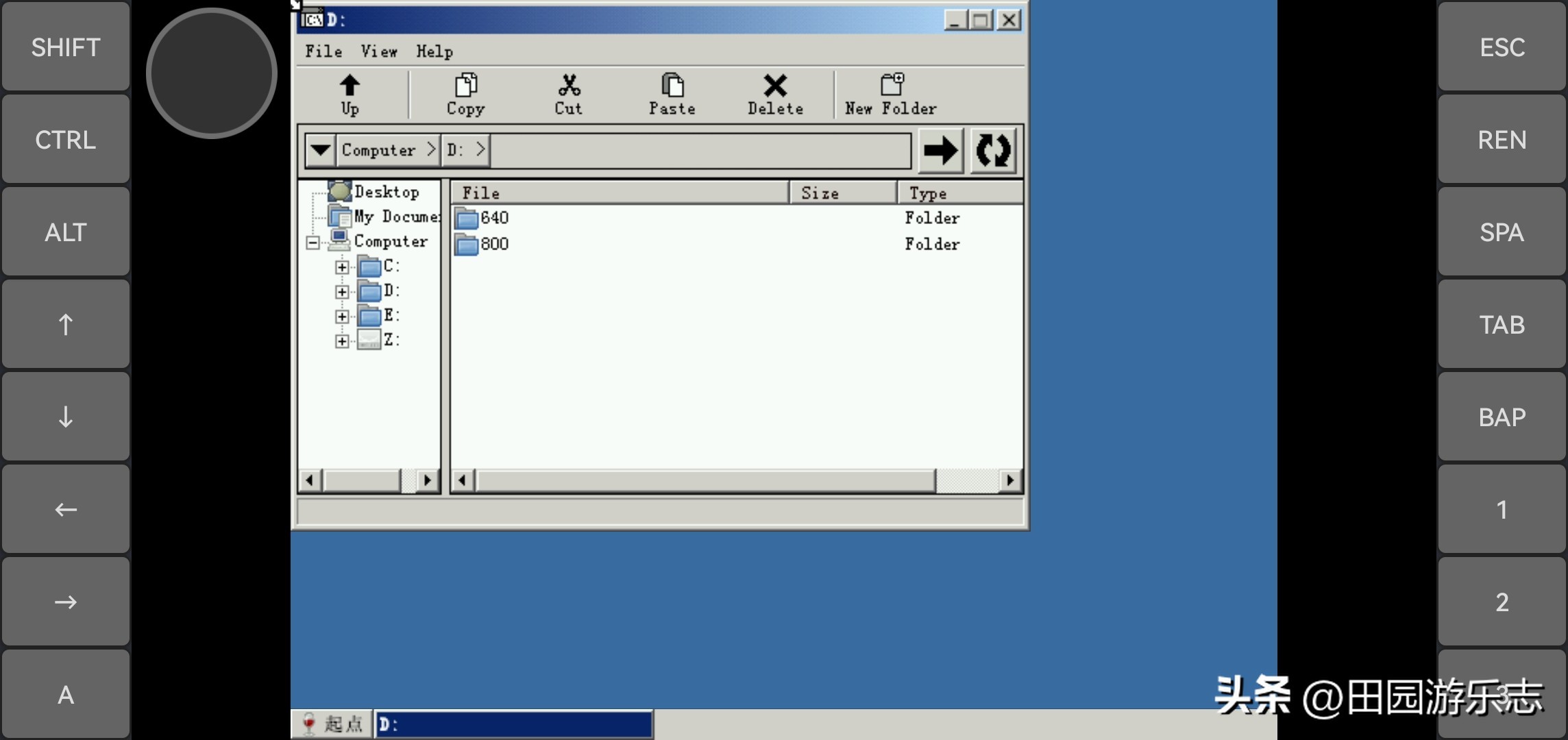Click the Computer breadcrumb button

pos(379,150)
